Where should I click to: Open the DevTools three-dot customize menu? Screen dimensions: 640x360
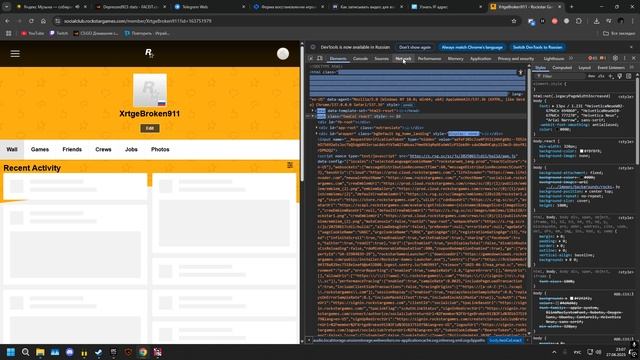tap(625, 58)
